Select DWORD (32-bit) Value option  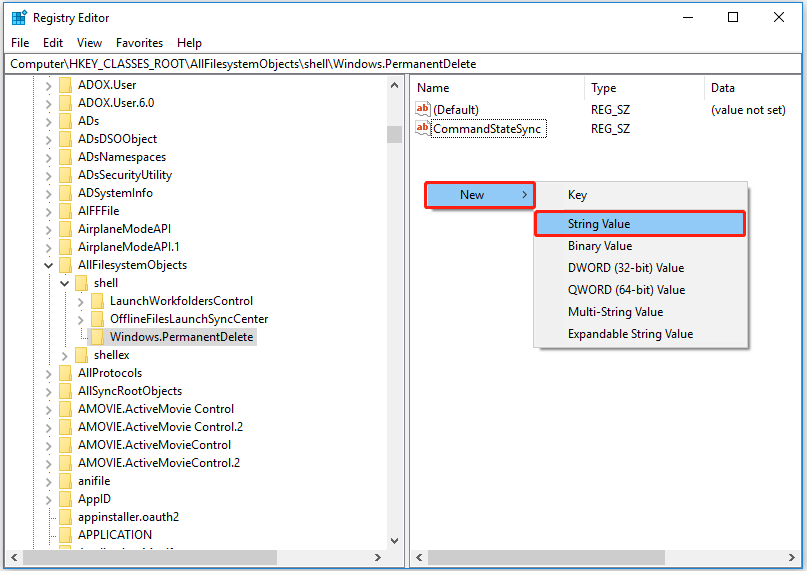625,268
